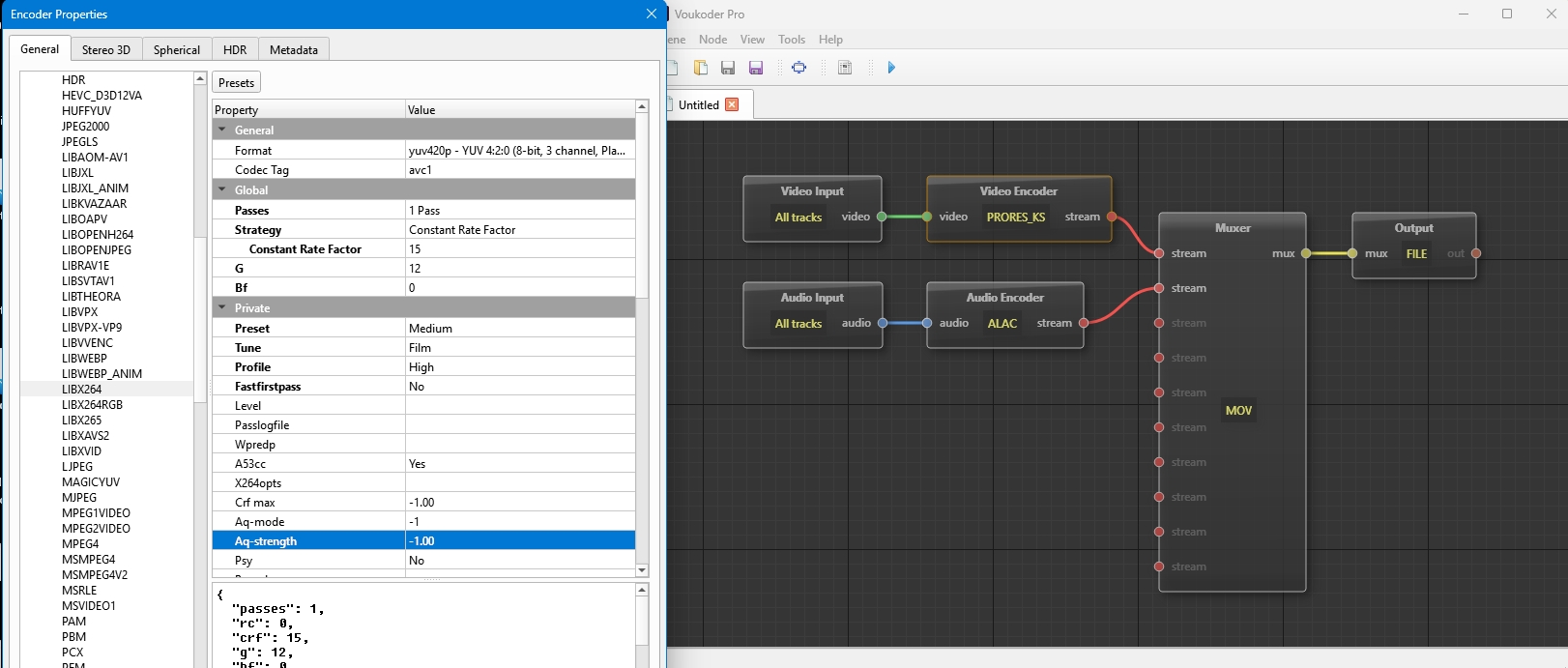Image resolution: width=1568 pixels, height=668 pixels.
Task: Click the JSON preview scroll-up arrow
Action: pos(642,590)
